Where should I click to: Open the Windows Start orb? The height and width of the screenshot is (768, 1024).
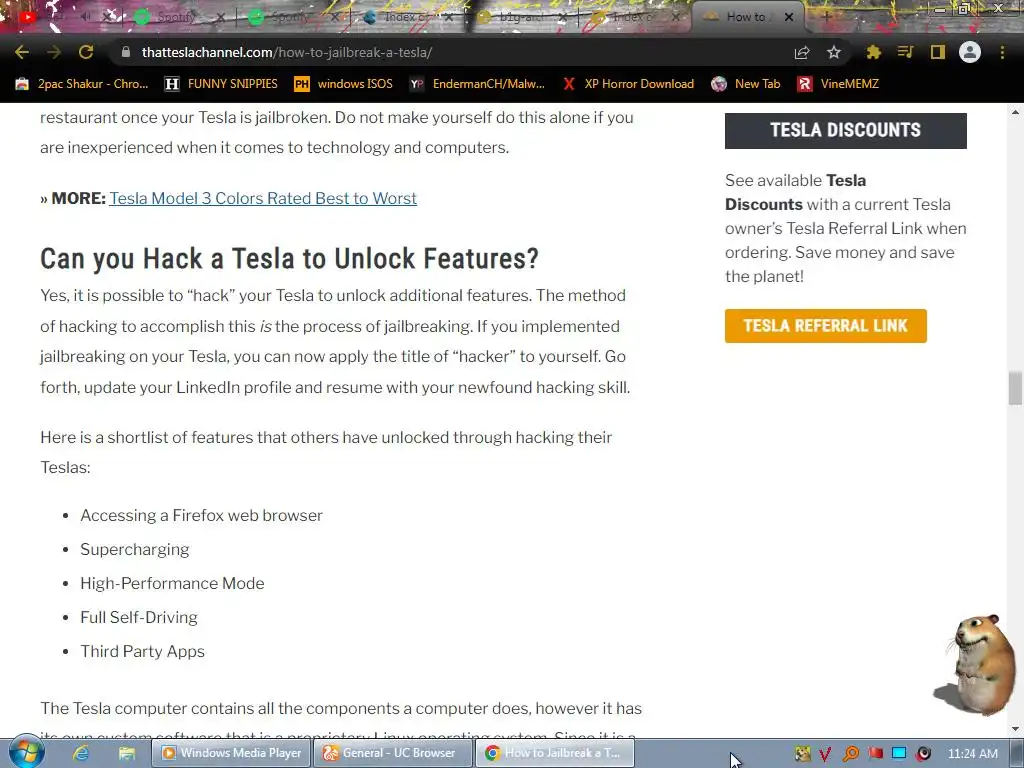pos(27,753)
